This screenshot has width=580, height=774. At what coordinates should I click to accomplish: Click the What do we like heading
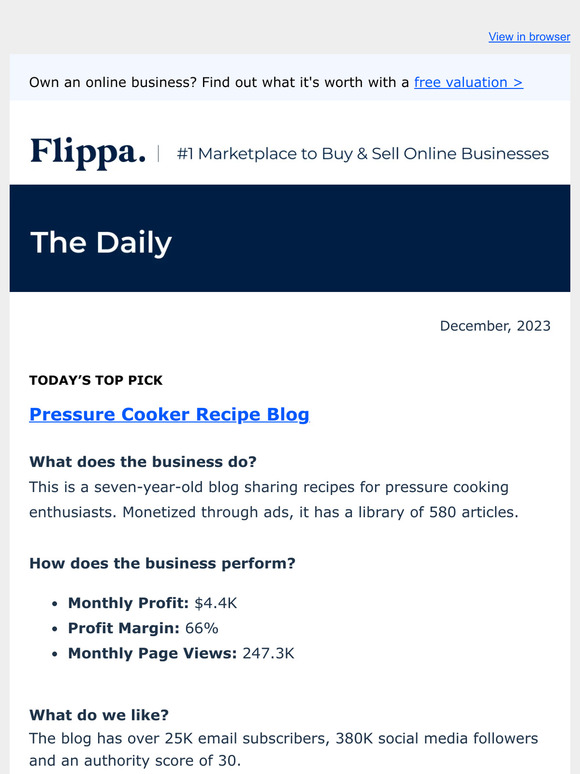[x=99, y=714]
